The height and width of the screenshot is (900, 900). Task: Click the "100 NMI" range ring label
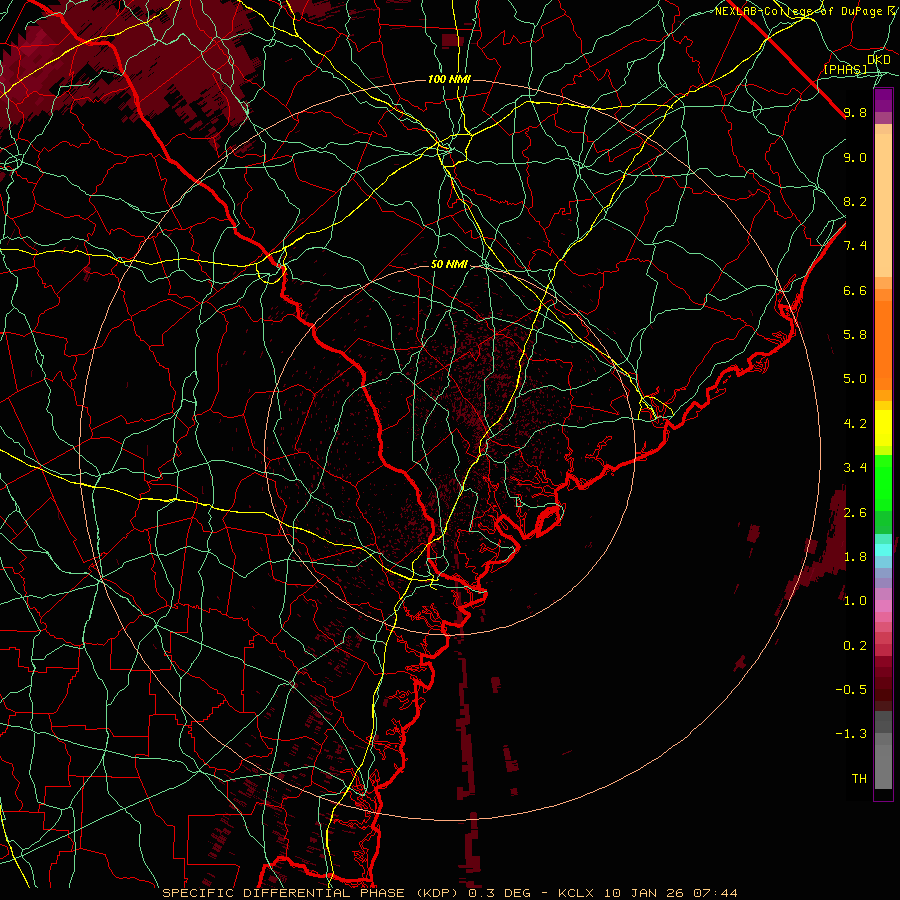[449, 79]
